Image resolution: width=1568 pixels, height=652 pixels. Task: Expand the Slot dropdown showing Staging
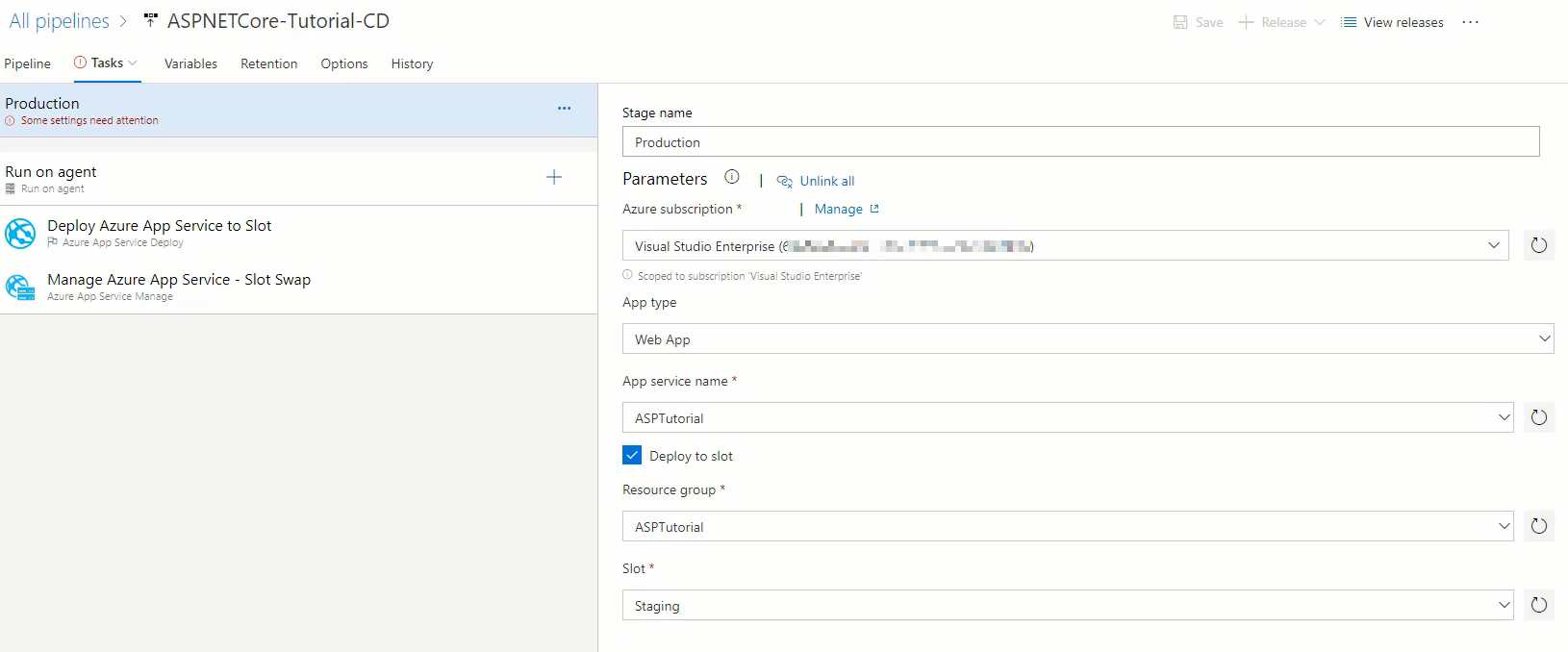click(x=1504, y=606)
